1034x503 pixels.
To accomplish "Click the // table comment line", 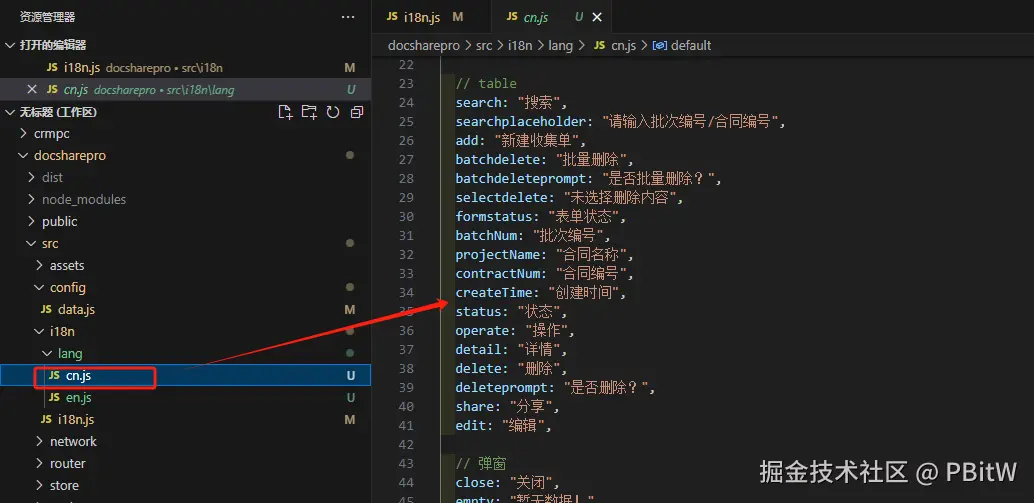I will [486, 84].
